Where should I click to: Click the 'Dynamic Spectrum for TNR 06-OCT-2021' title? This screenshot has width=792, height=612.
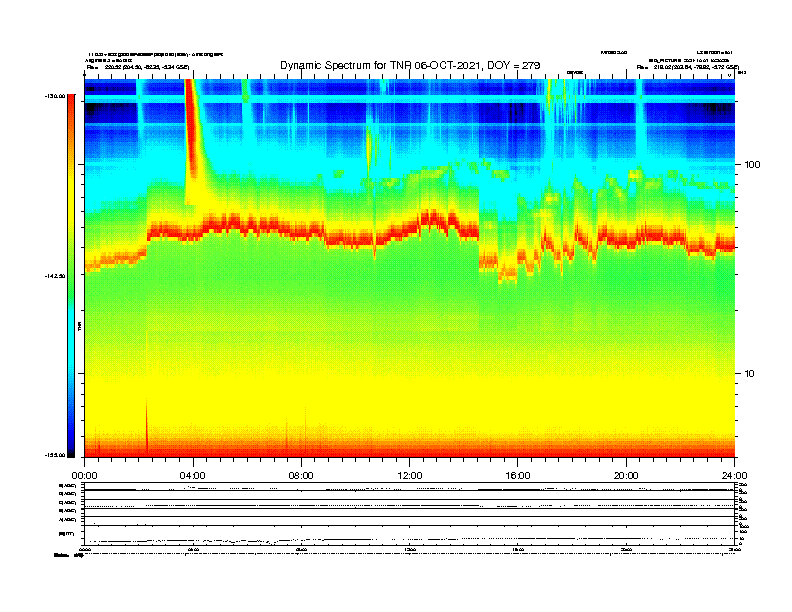(x=410, y=66)
